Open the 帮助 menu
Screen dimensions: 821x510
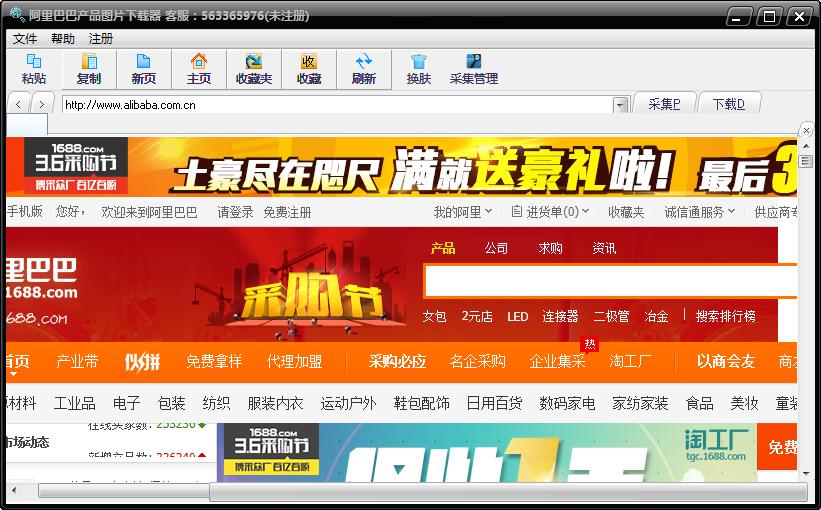[x=63, y=39]
